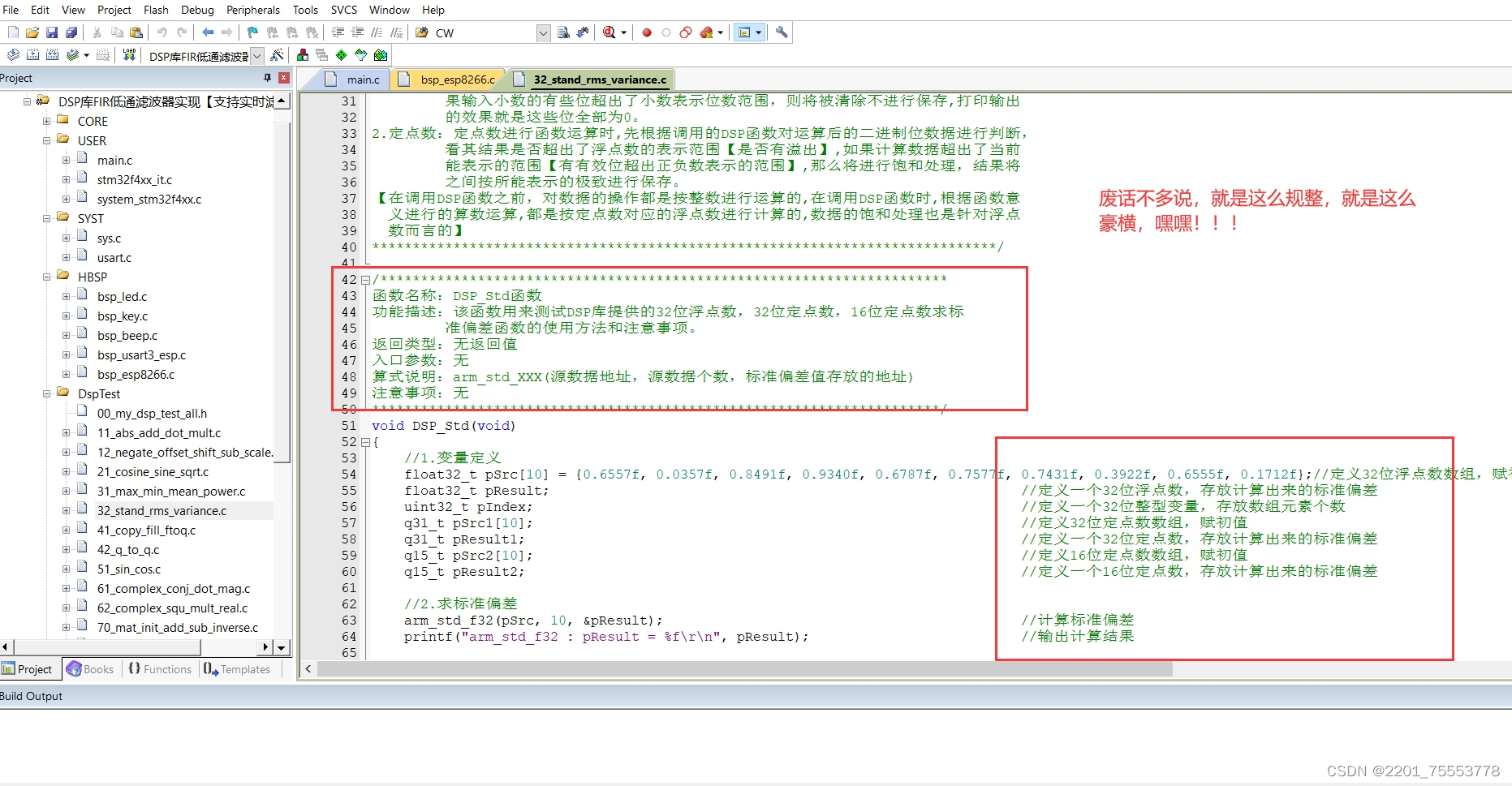Save all open files

(71, 32)
